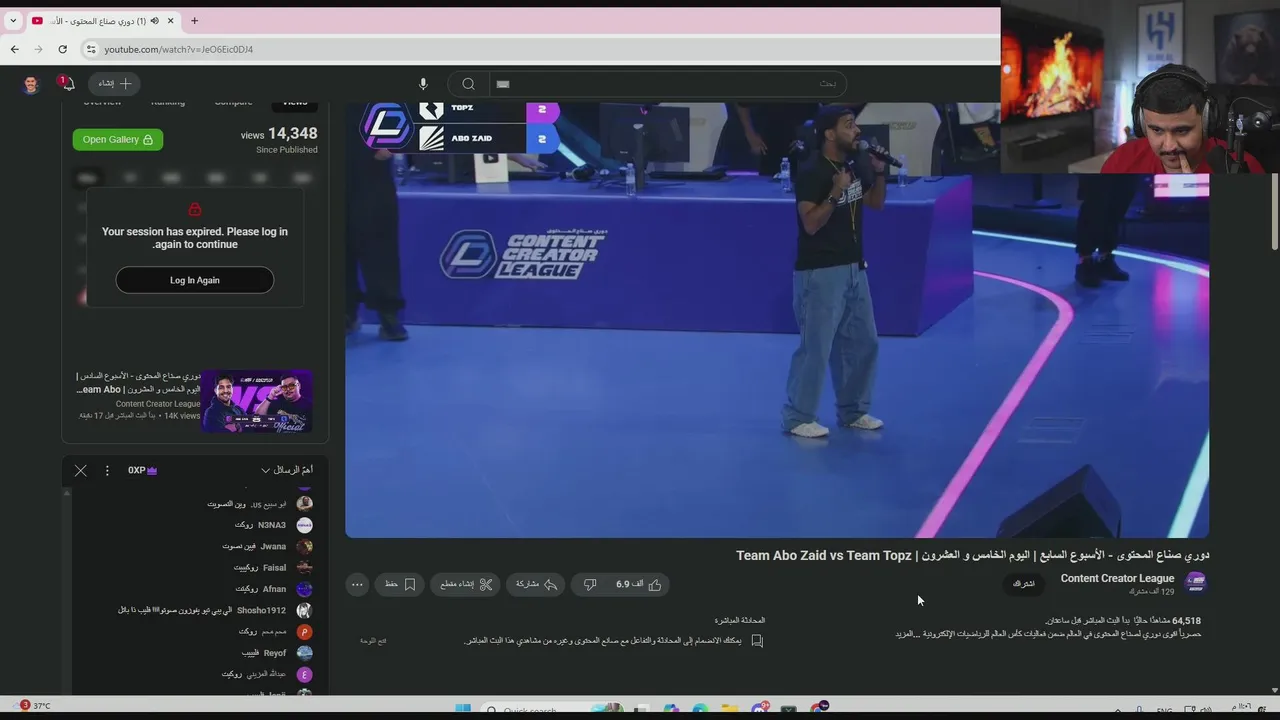Open the Content Creator League link under sidebar video
This screenshot has width=1280, height=720.
coord(158,404)
